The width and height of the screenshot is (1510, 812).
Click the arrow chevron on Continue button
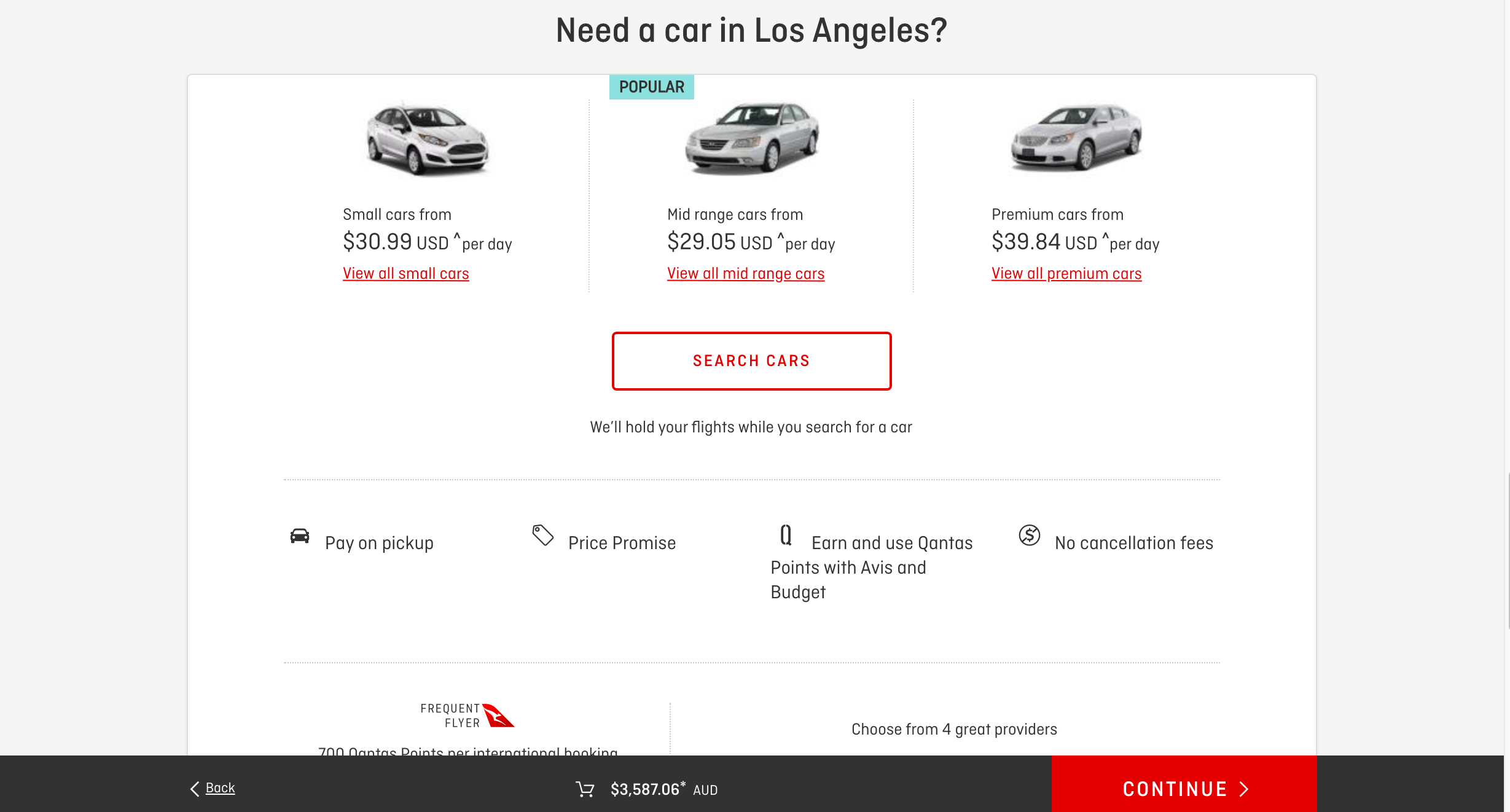pos(1244,789)
